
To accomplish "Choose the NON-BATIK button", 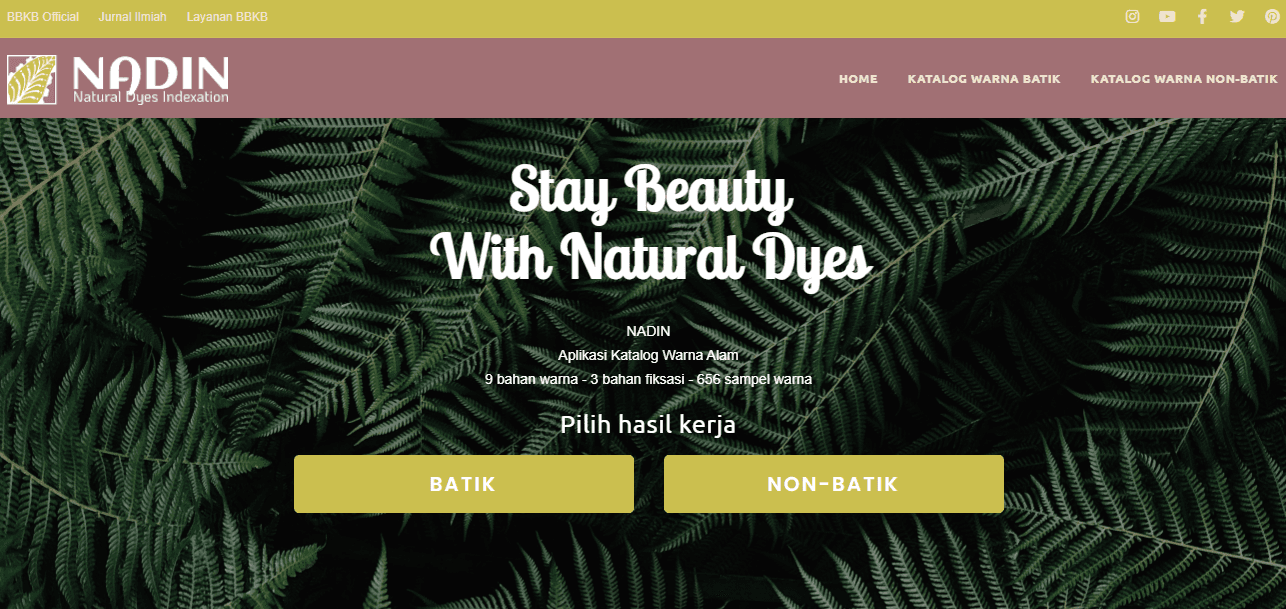I will click(834, 484).
